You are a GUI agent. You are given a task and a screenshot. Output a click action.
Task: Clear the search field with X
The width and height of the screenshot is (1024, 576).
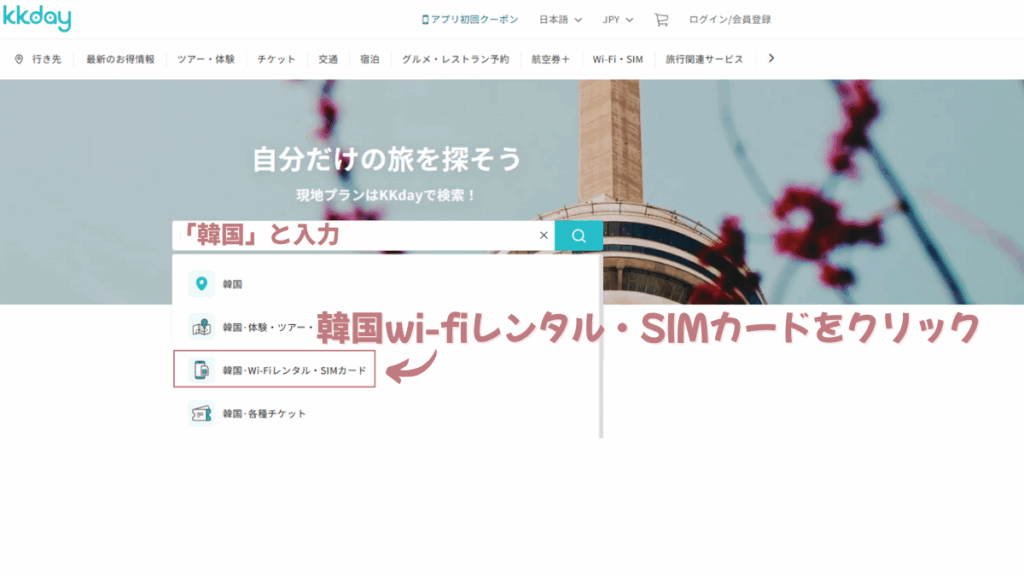coord(543,235)
